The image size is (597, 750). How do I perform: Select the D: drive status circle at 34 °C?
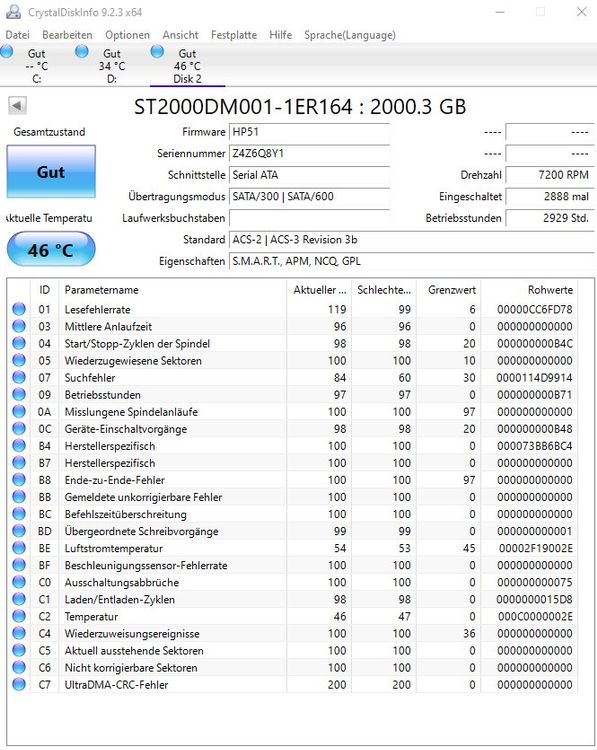point(82,51)
